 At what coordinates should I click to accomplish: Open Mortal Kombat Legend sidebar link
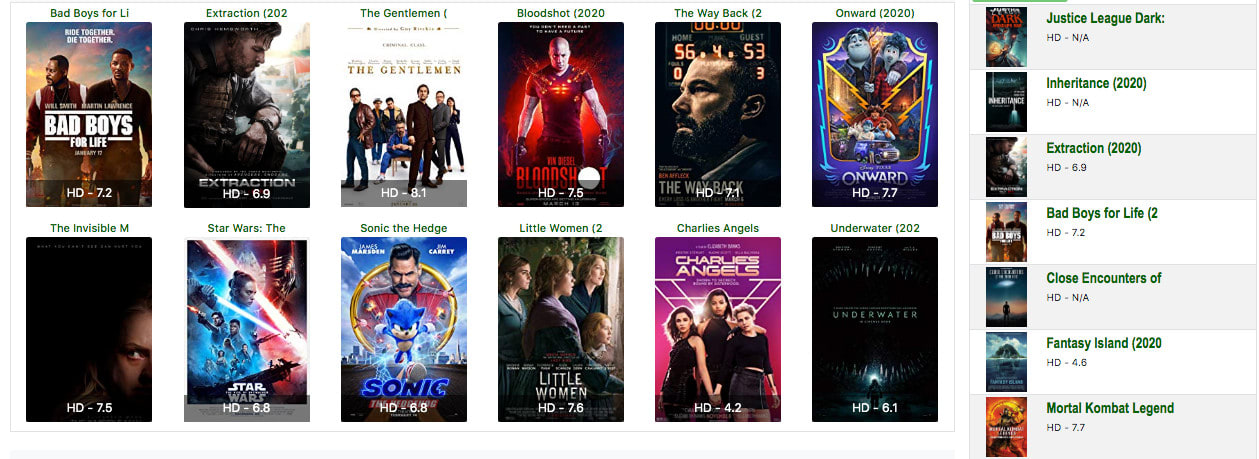click(x=1110, y=408)
